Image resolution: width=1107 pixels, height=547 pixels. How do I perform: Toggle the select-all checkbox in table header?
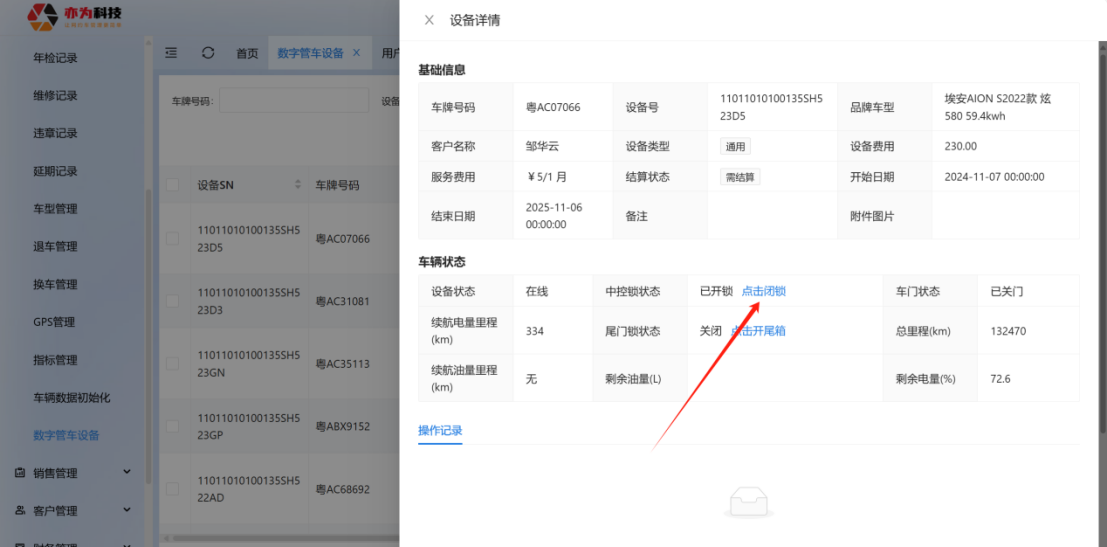[x=173, y=185]
